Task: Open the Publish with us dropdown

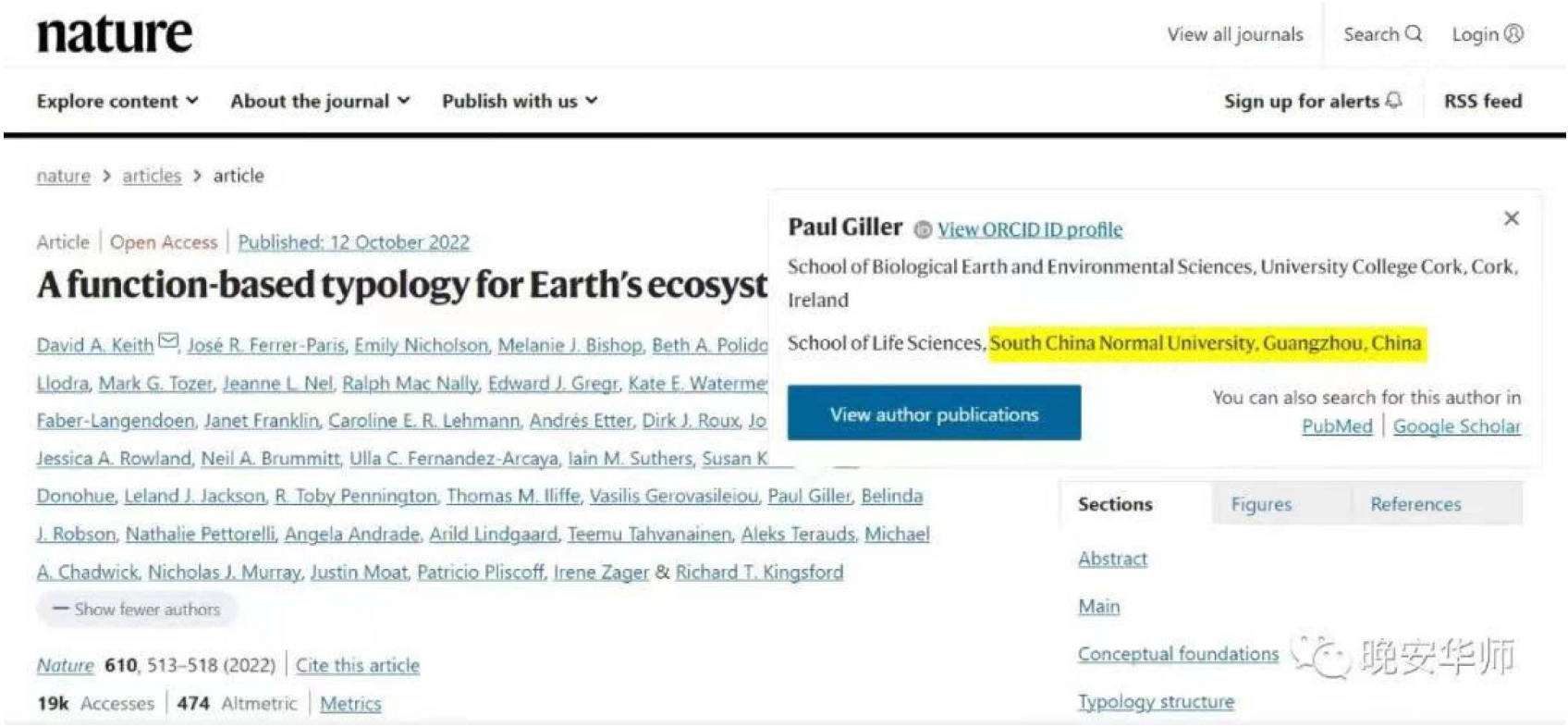Action: pos(520,101)
